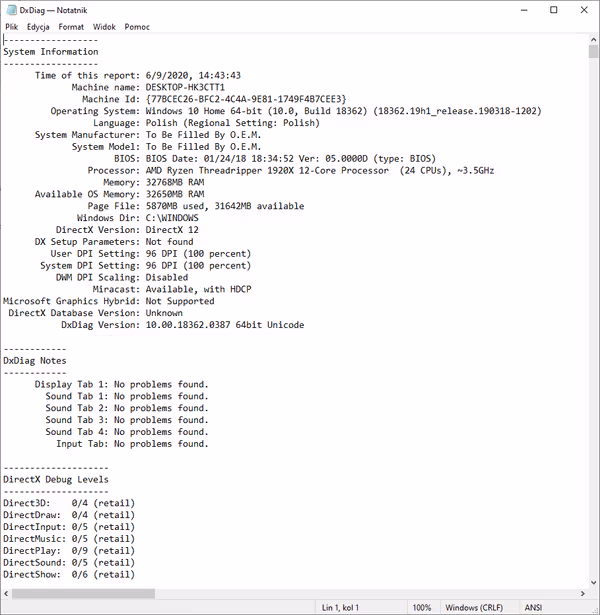The image size is (600, 615).
Task: Click System Manufacturer 'To Be Filled By O.E.M.'
Action: [204, 135]
